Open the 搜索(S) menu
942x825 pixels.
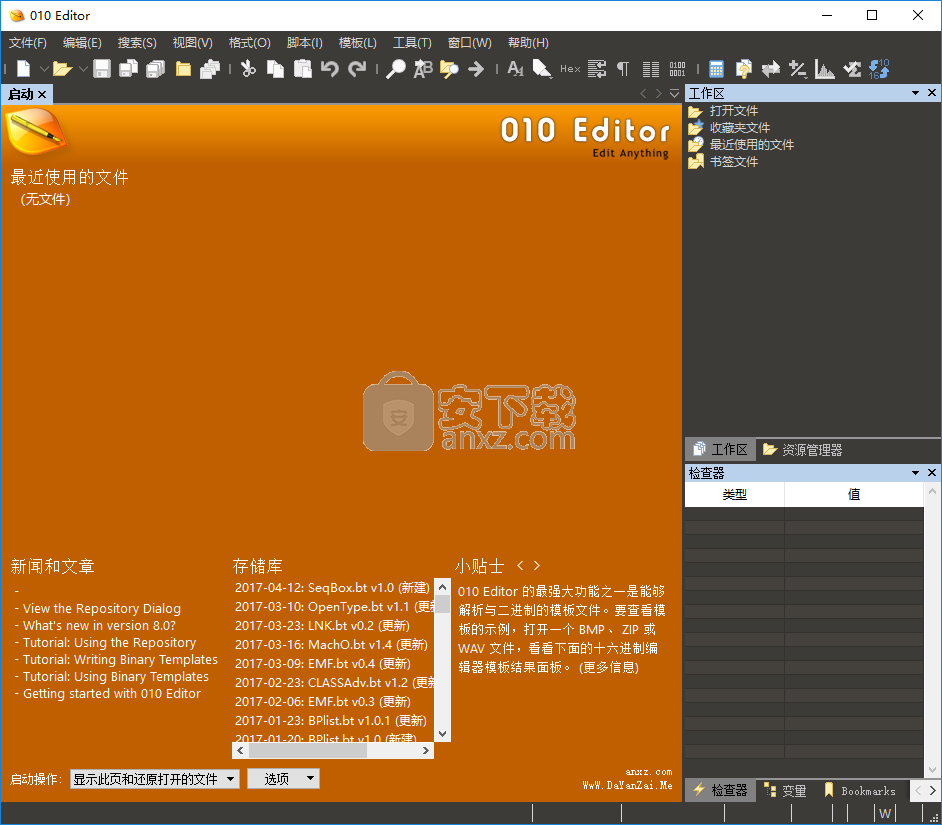coord(137,43)
